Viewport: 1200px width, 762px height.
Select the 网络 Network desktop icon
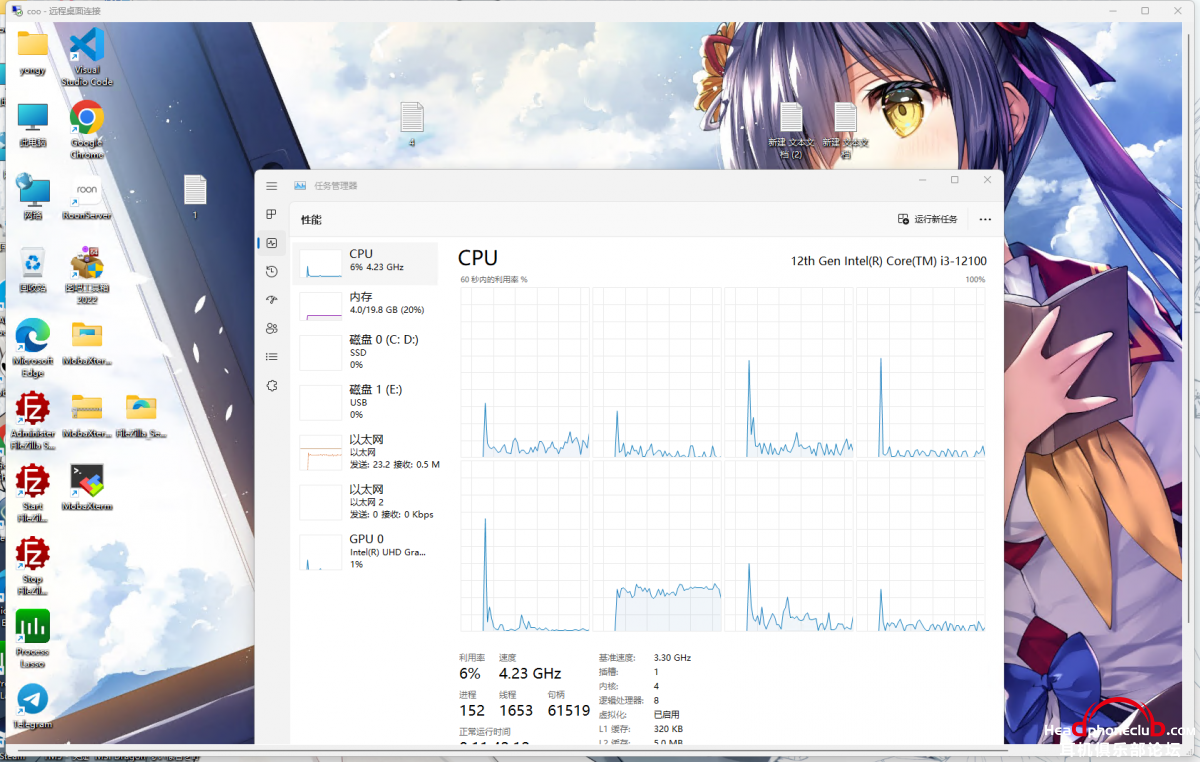[33, 197]
